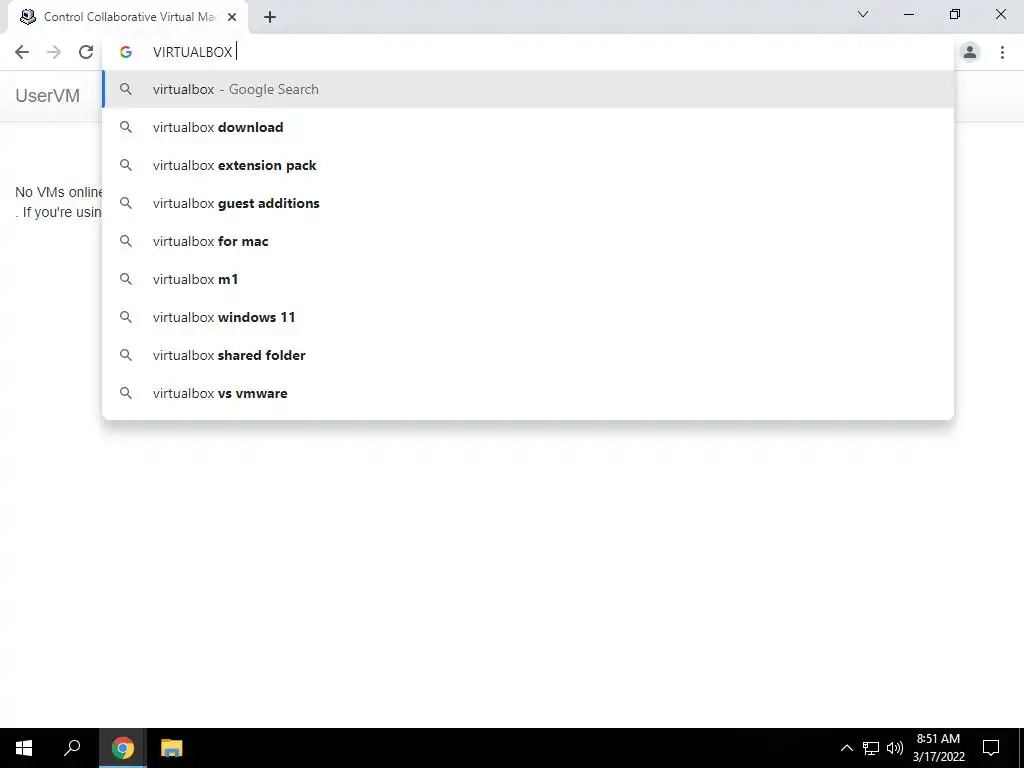The height and width of the screenshot is (768, 1024).
Task: Open the tab search chevron
Action: coord(863,14)
